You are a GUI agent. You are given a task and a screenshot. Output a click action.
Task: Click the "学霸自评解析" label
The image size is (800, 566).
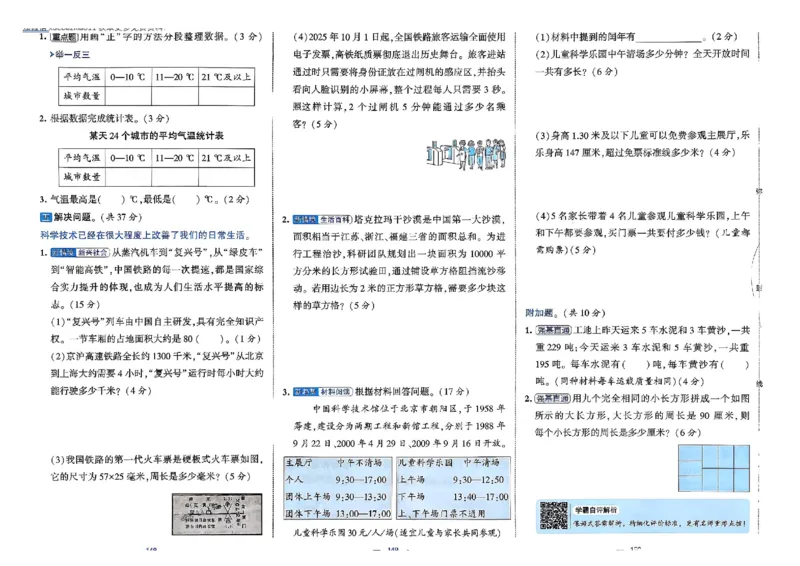595,510
